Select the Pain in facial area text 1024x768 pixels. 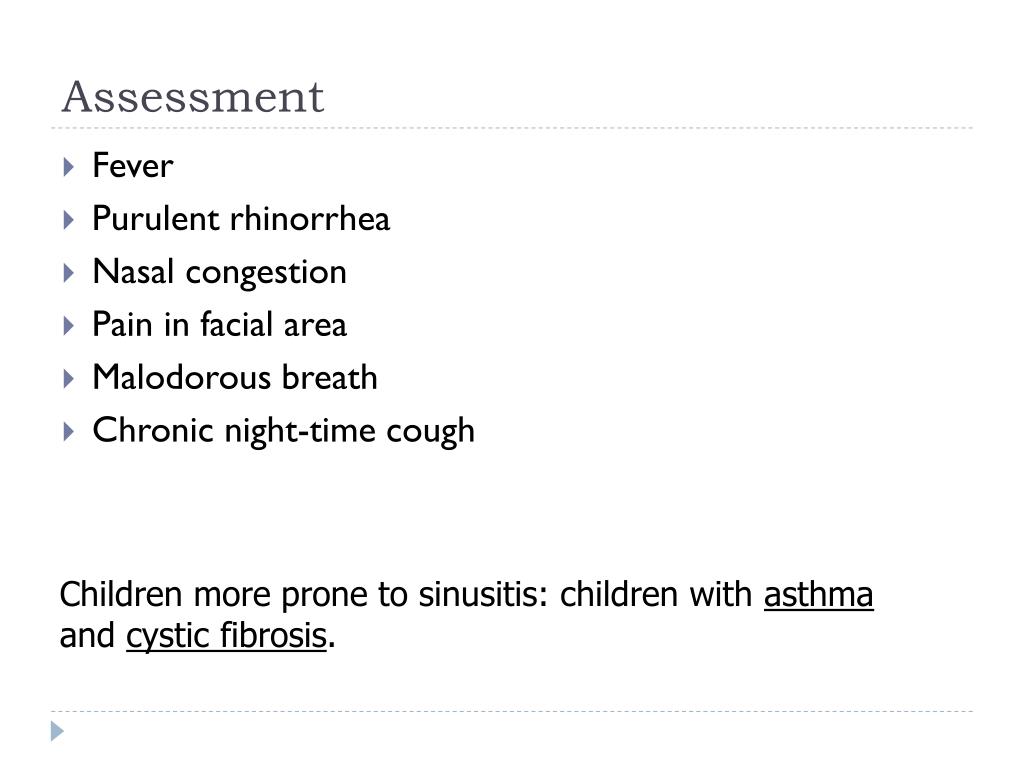tap(219, 324)
